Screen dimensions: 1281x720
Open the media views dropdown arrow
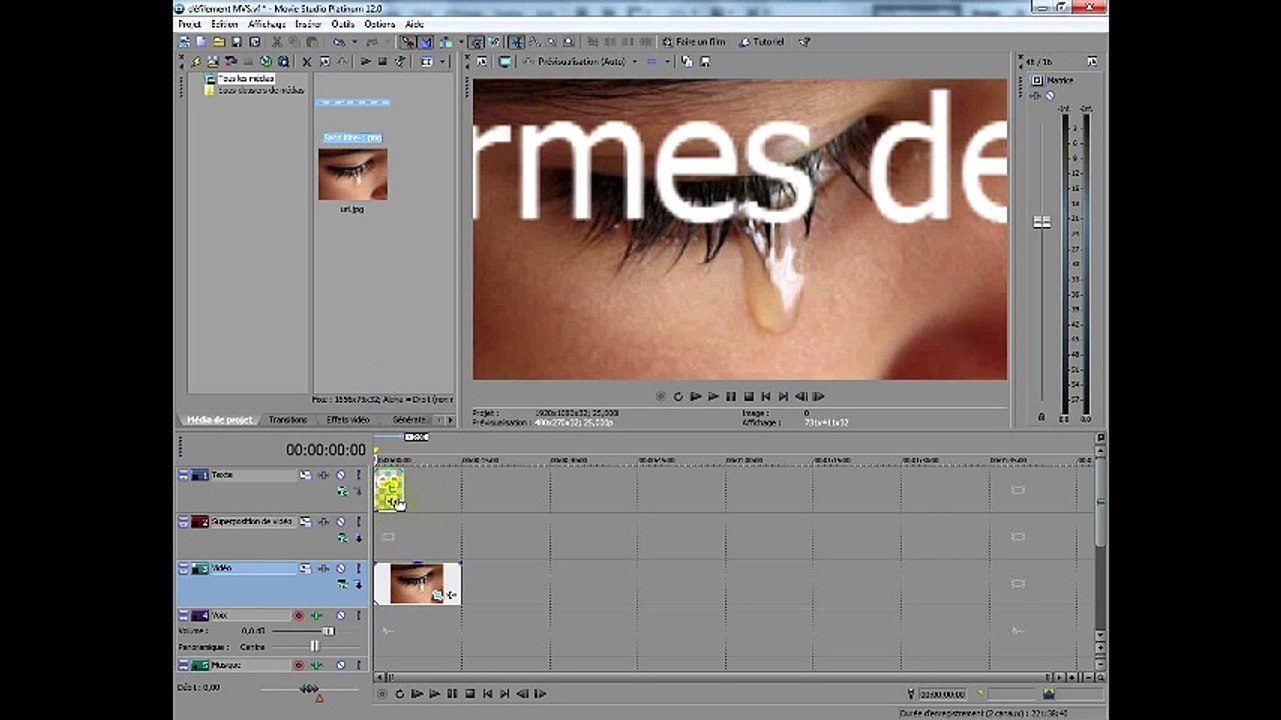pos(442,62)
